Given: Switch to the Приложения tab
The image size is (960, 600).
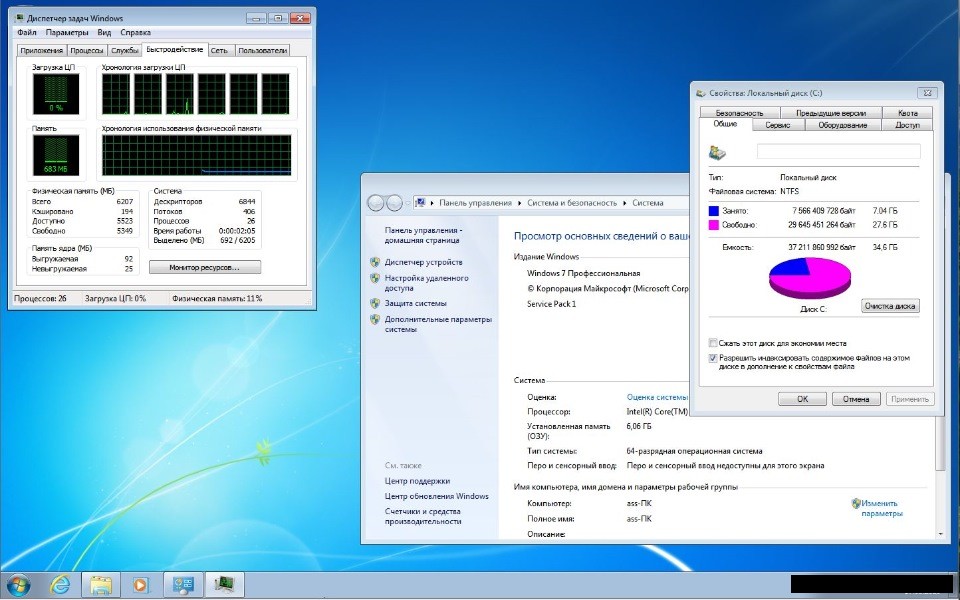Looking at the screenshot, I should pos(42,51).
